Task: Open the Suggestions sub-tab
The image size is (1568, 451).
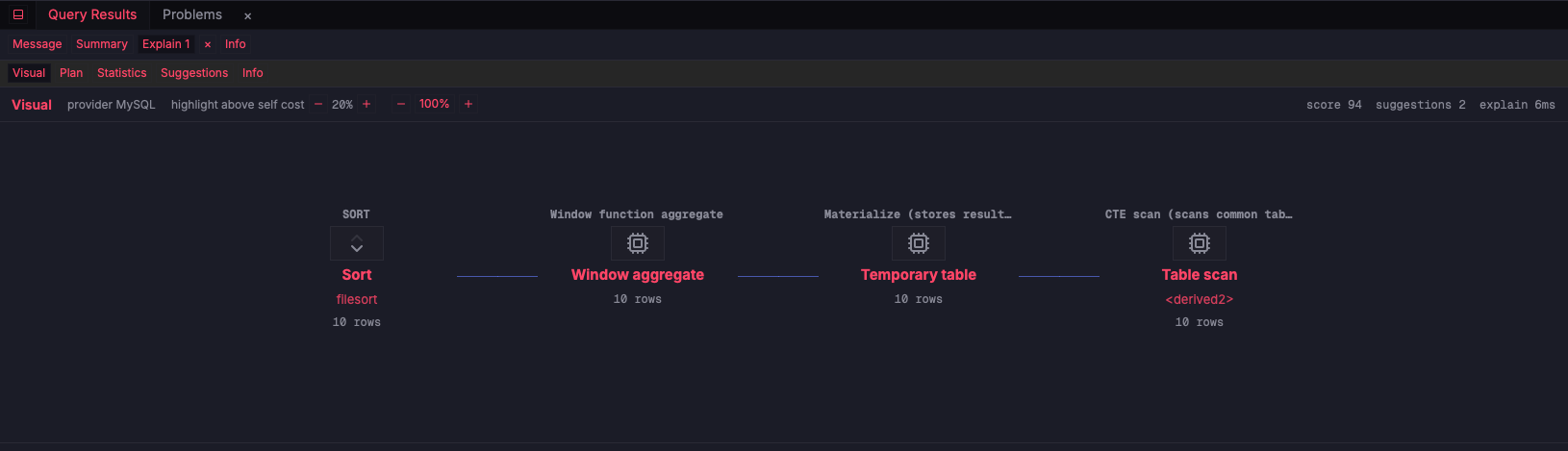Action: click(194, 73)
